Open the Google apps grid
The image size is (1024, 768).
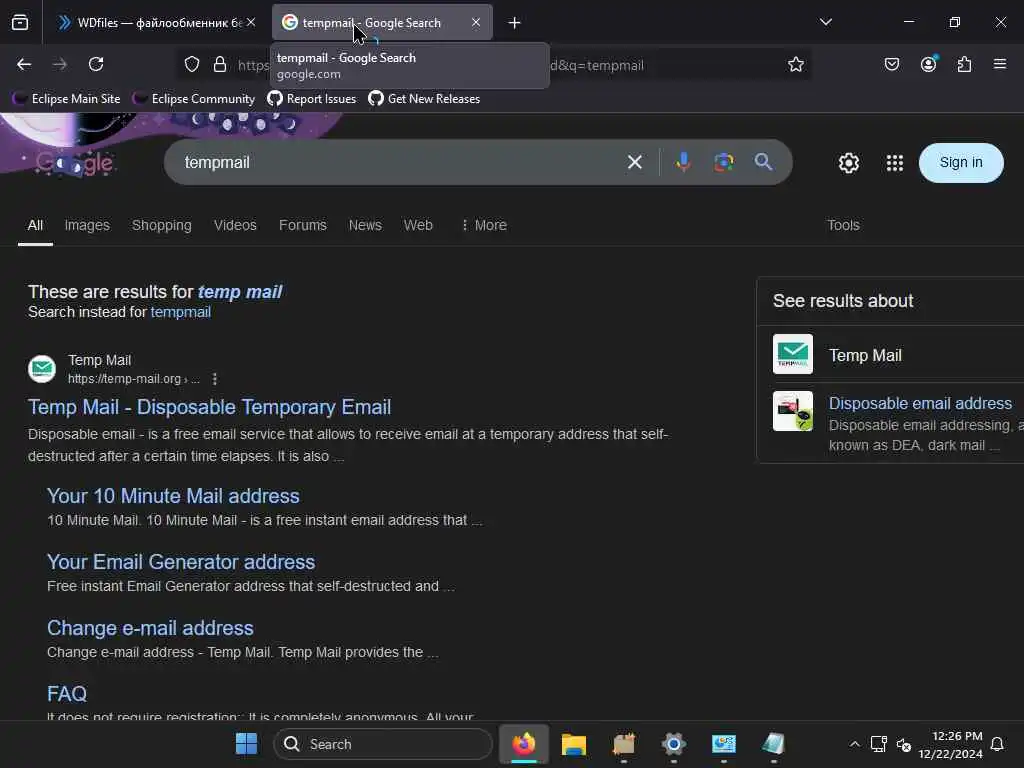click(x=895, y=163)
